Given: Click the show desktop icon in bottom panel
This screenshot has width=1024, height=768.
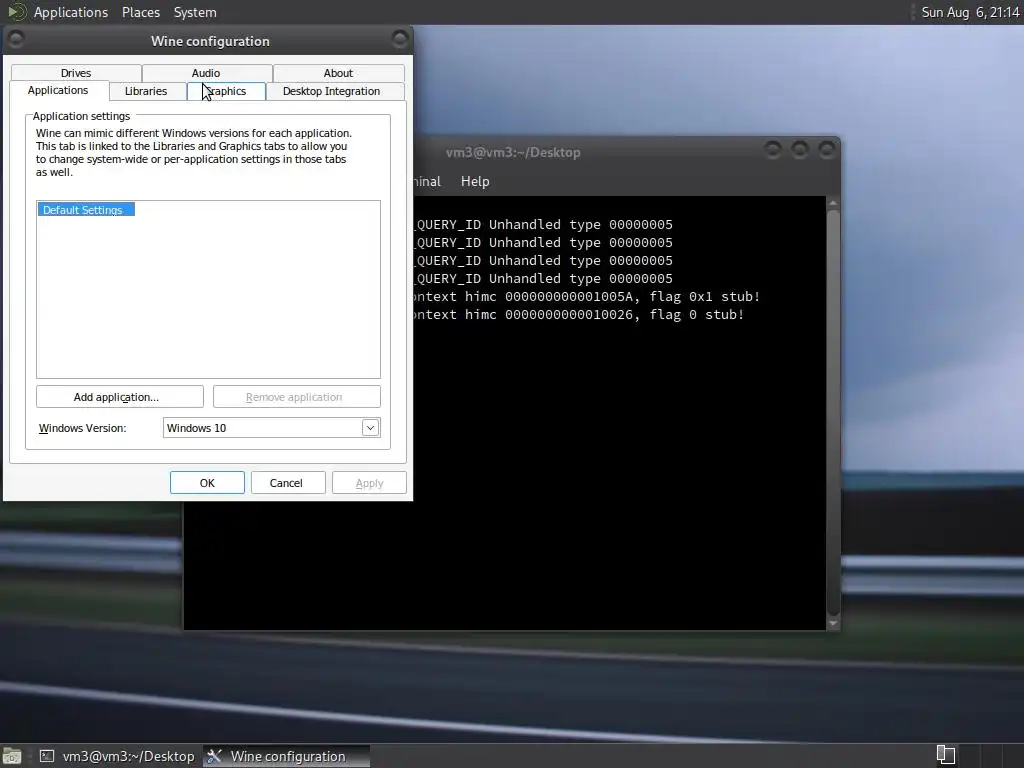Looking at the screenshot, I should point(12,756).
